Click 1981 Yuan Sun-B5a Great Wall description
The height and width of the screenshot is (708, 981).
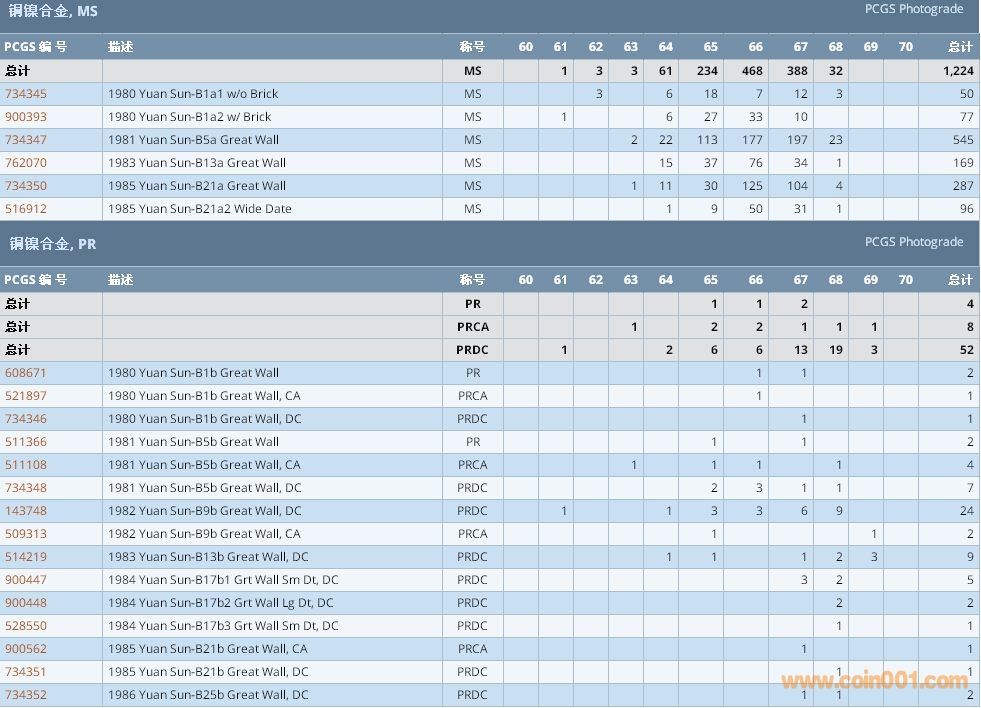(x=193, y=140)
